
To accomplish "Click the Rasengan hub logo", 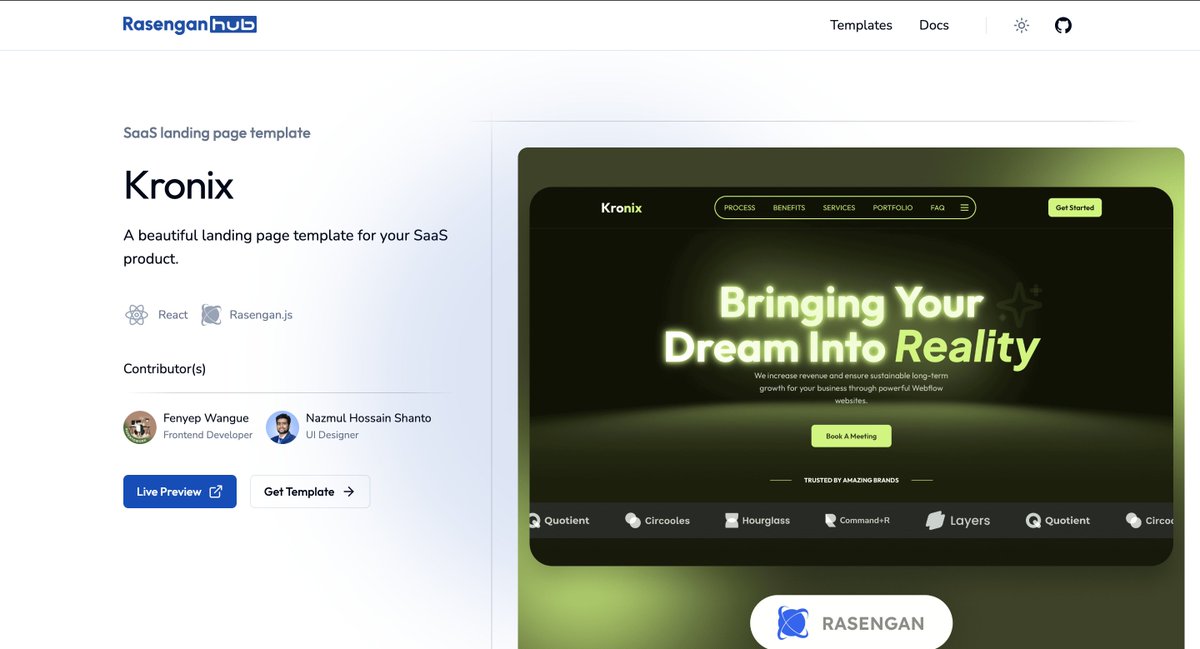I will [x=189, y=23].
